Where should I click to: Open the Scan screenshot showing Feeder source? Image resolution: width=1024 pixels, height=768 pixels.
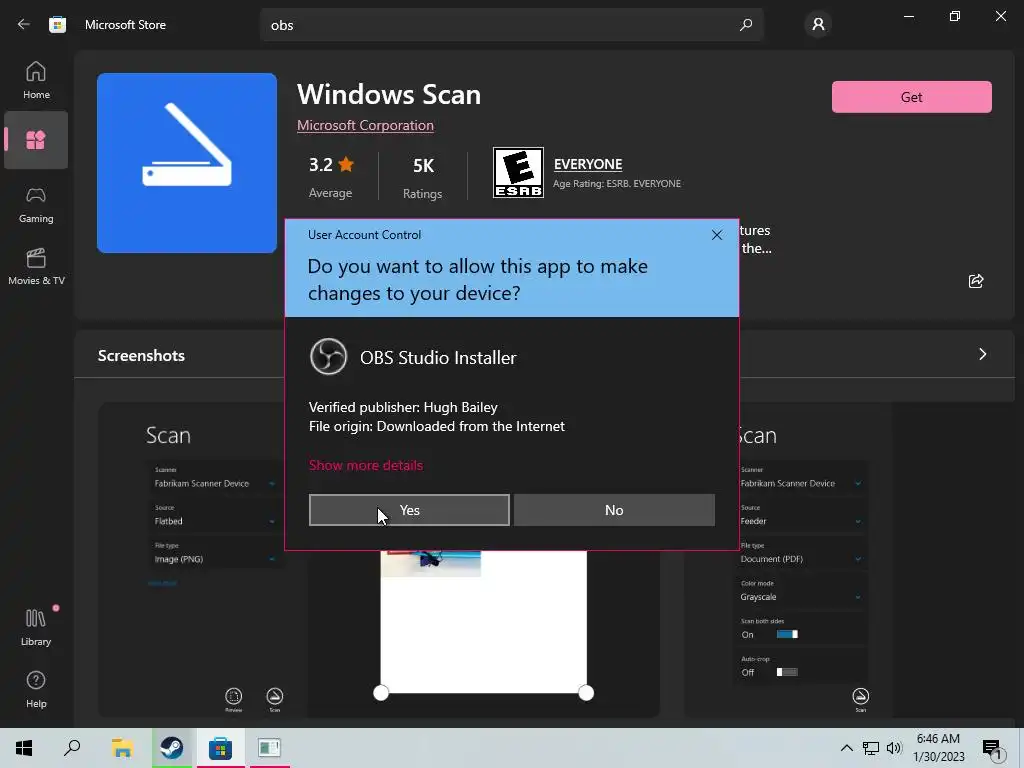pyautogui.click(x=788, y=560)
